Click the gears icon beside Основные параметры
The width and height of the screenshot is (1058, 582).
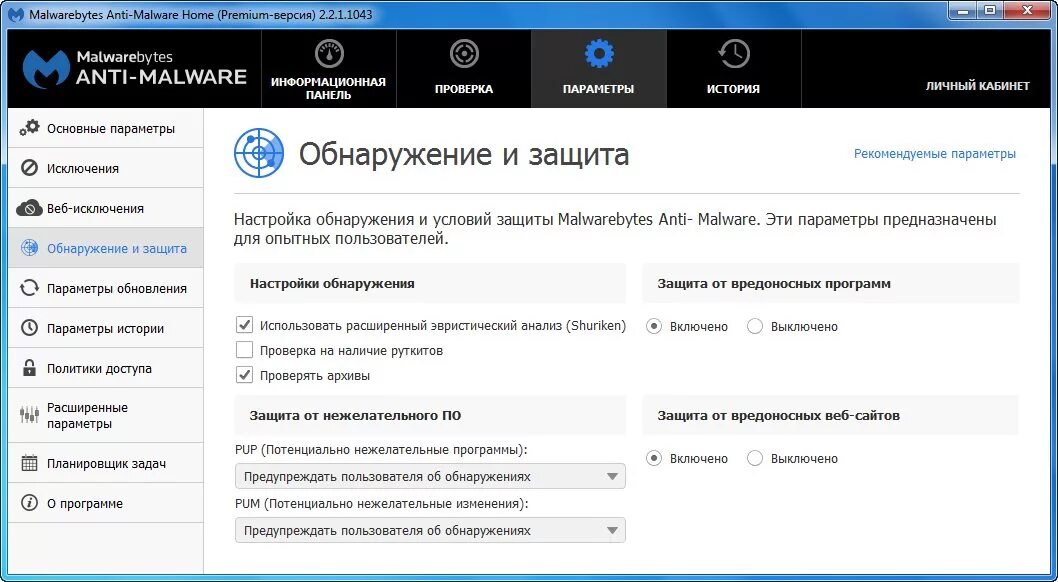(29, 128)
